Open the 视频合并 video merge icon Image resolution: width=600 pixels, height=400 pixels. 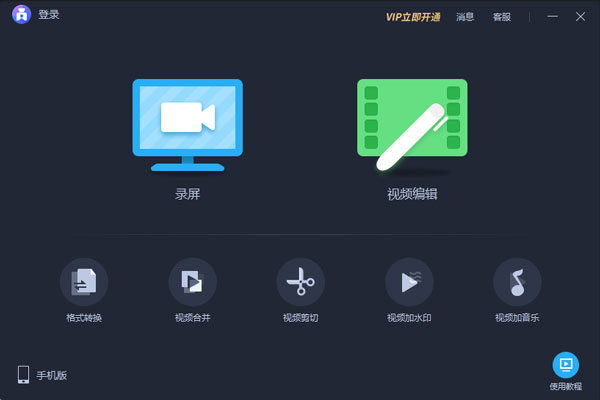click(192, 282)
